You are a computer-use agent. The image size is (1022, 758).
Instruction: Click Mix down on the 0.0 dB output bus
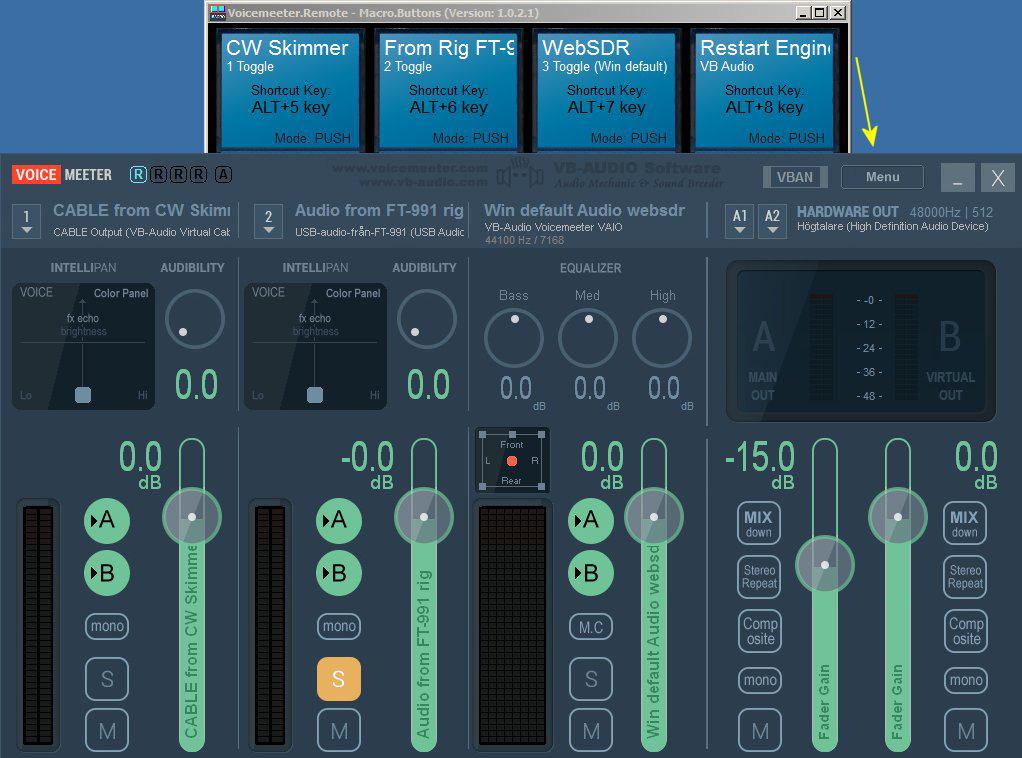click(x=965, y=523)
